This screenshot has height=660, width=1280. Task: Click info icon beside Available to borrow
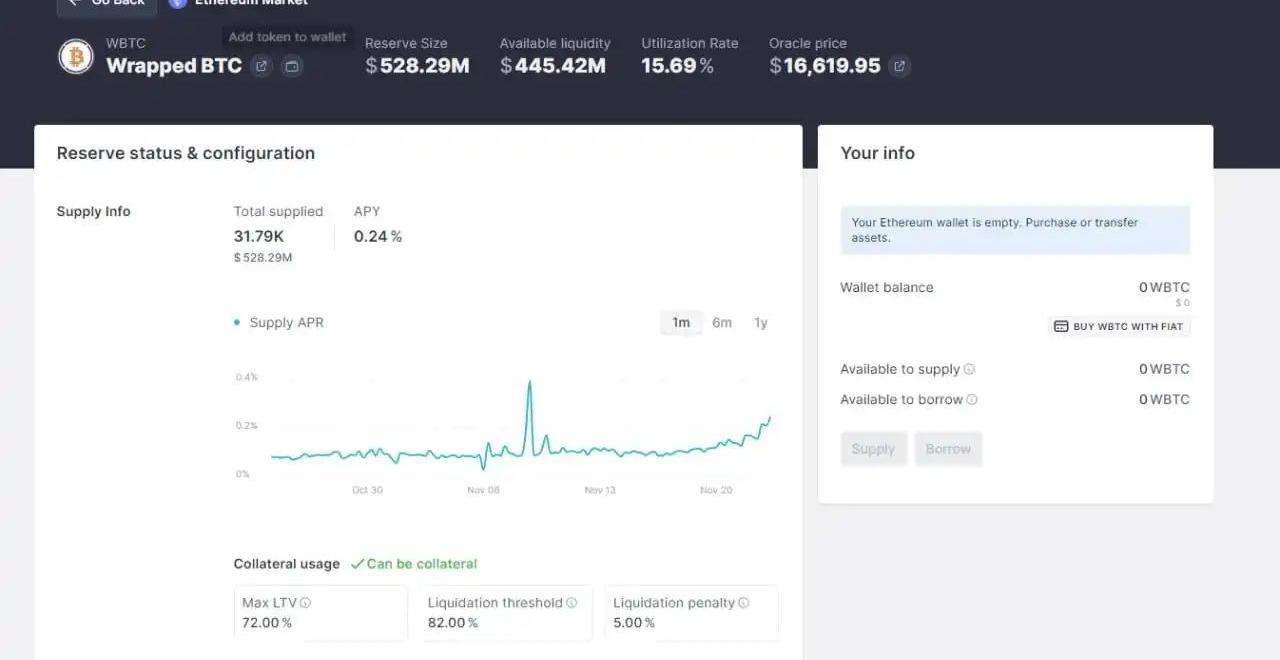click(972, 399)
